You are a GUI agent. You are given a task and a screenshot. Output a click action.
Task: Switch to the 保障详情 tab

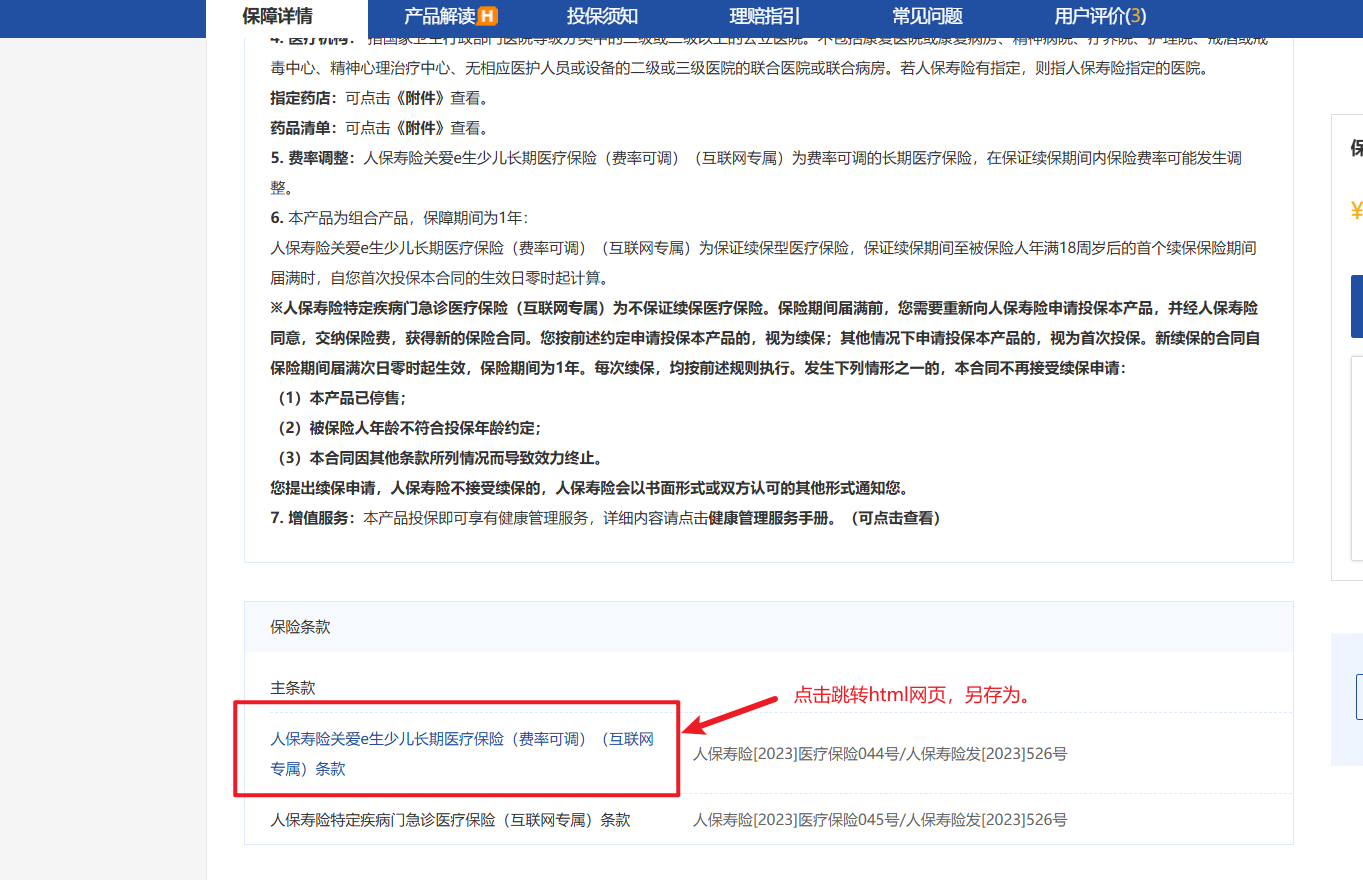(277, 16)
